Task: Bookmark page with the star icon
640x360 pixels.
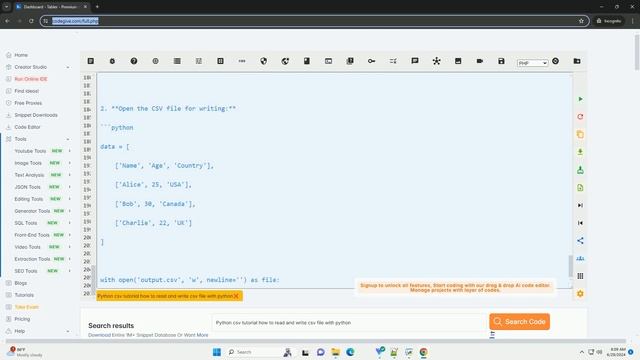Action: tap(581, 21)
